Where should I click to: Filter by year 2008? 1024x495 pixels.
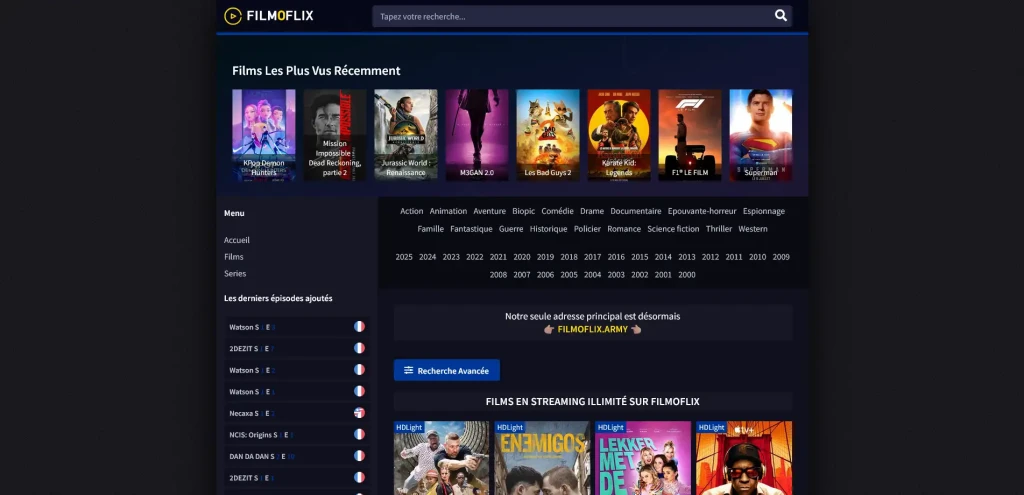(498, 274)
